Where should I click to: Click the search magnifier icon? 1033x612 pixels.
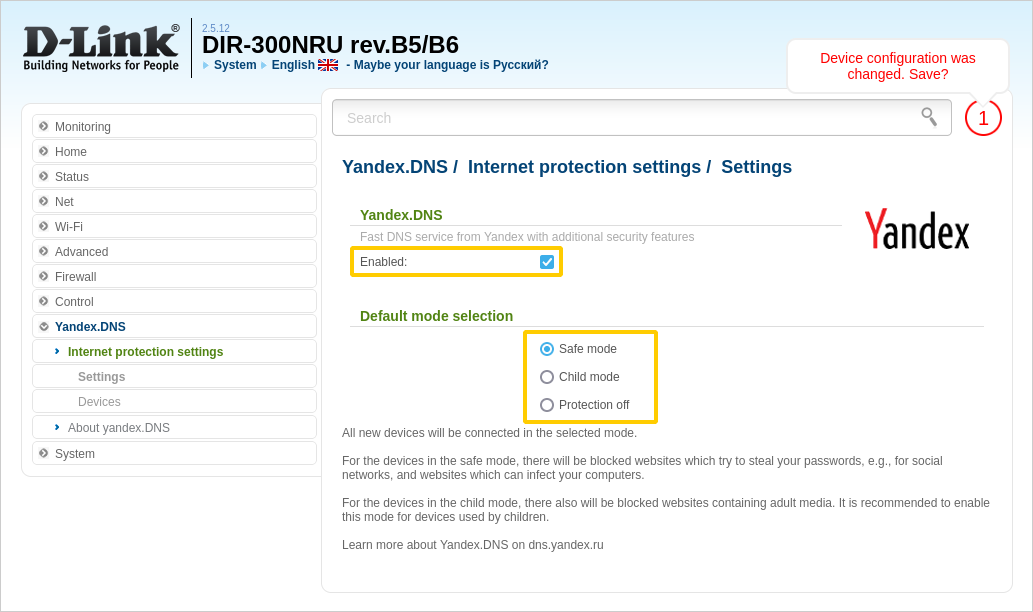click(929, 117)
